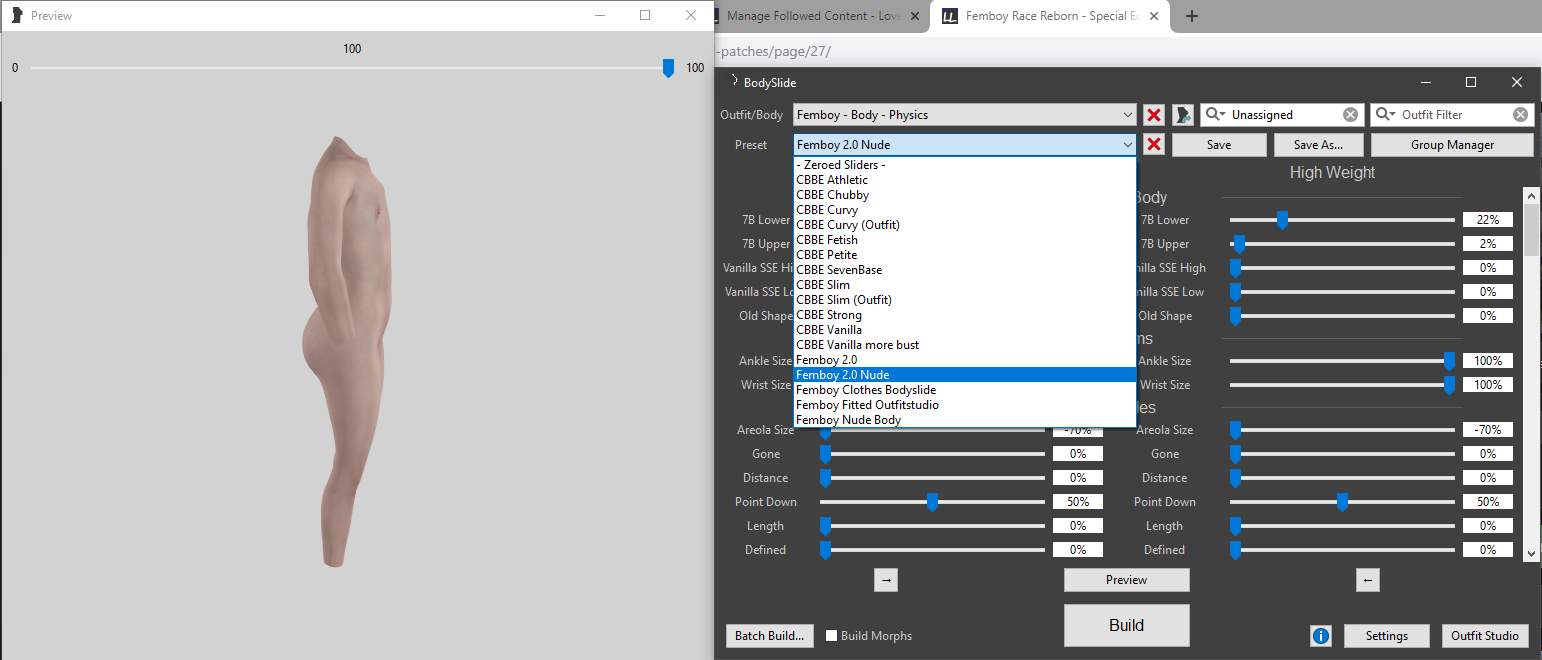Click the Preview window title icon

coord(16,15)
